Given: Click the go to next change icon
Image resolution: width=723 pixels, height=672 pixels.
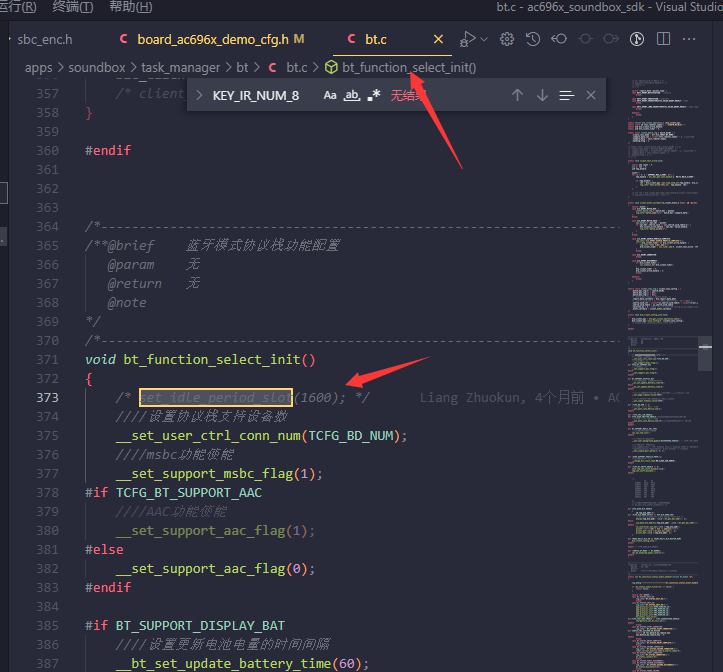Looking at the screenshot, I should click(x=611, y=39).
